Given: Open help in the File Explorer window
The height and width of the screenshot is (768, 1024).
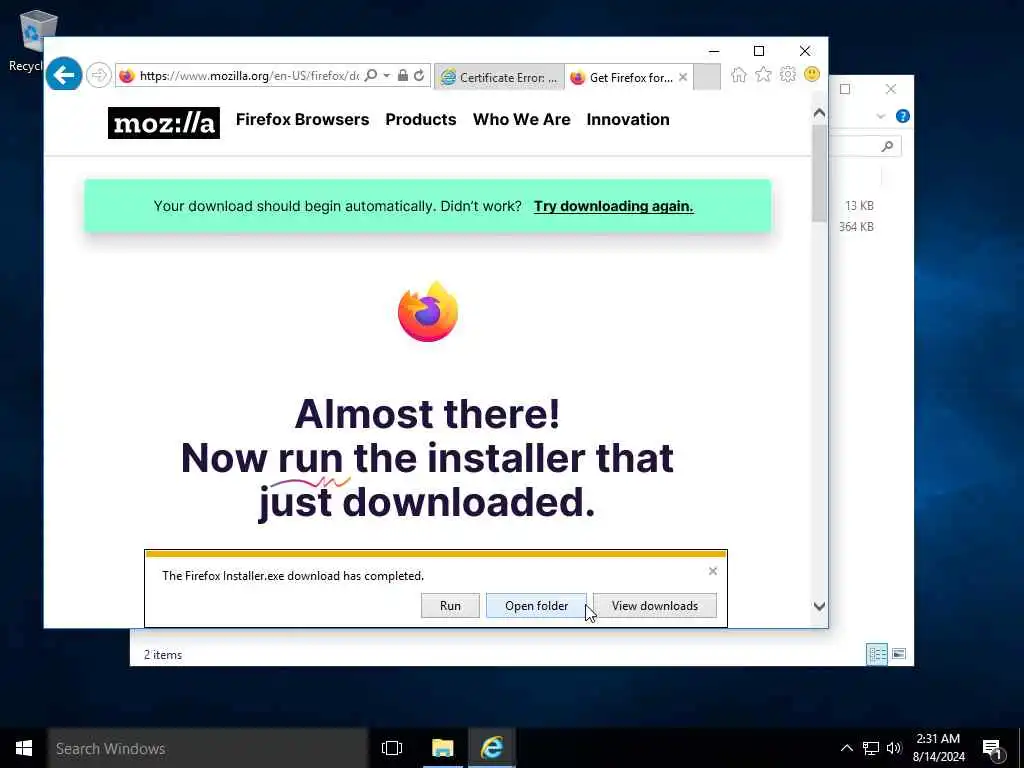Looking at the screenshot, I should click(903, 116).
